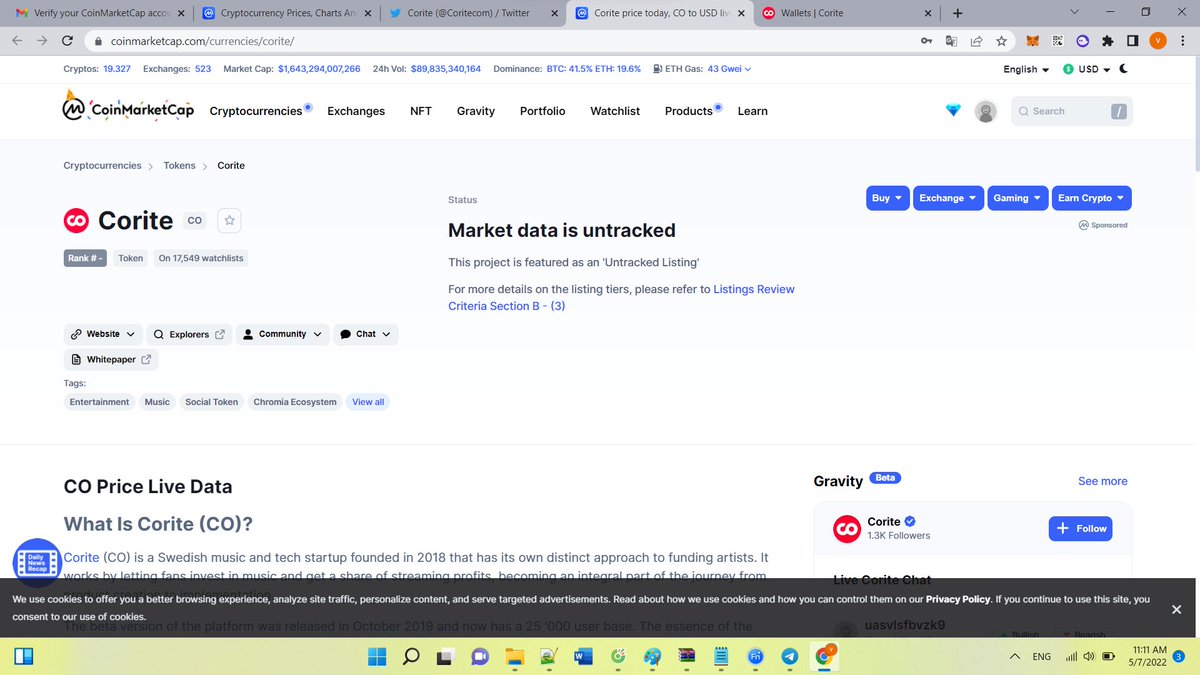This screenshot has width=1200, height=675.
Task: Click the Corite logo in Gravity card
Action: (x=847, y=528)
